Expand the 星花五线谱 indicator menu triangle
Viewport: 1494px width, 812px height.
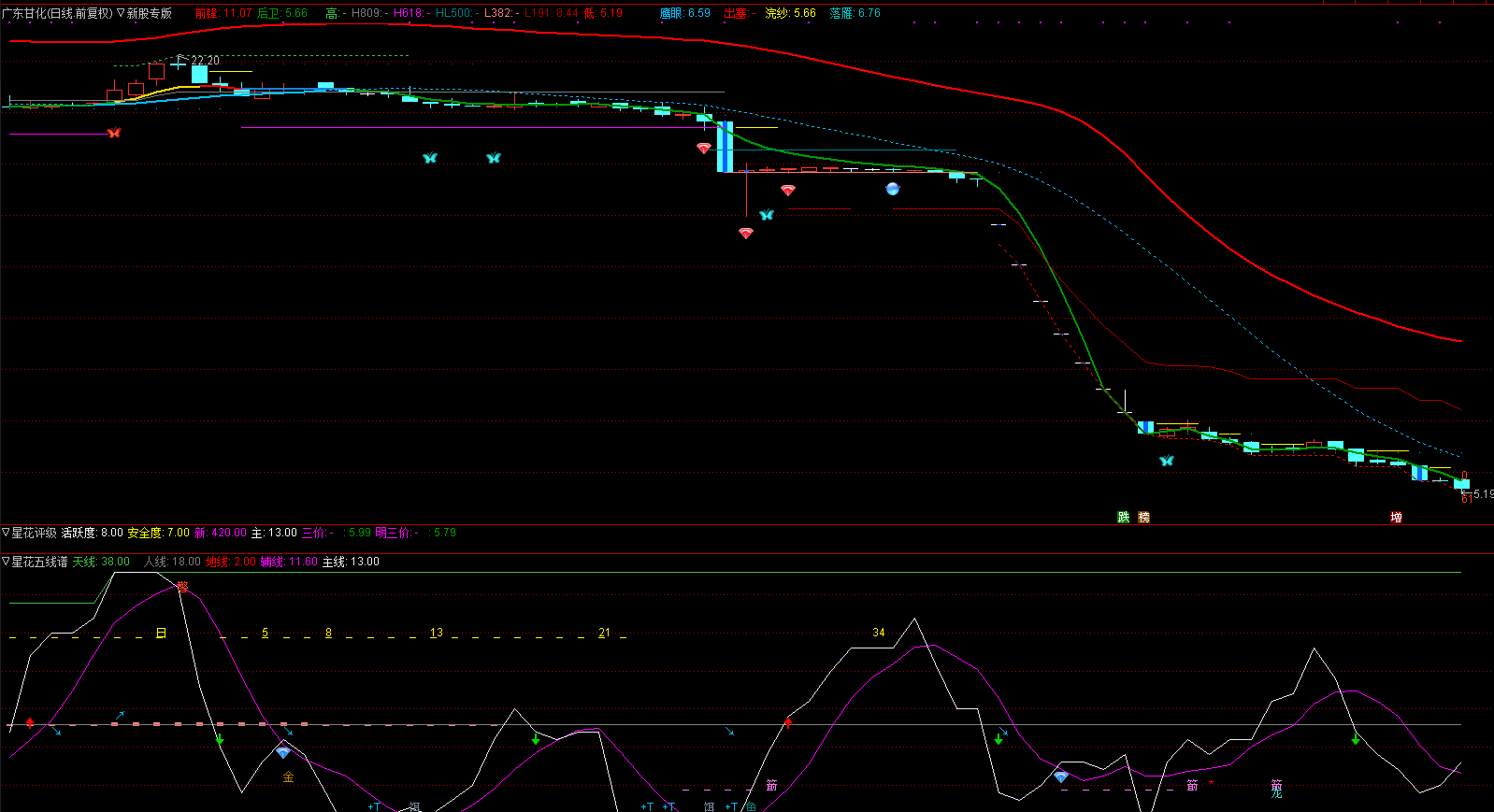6,562
